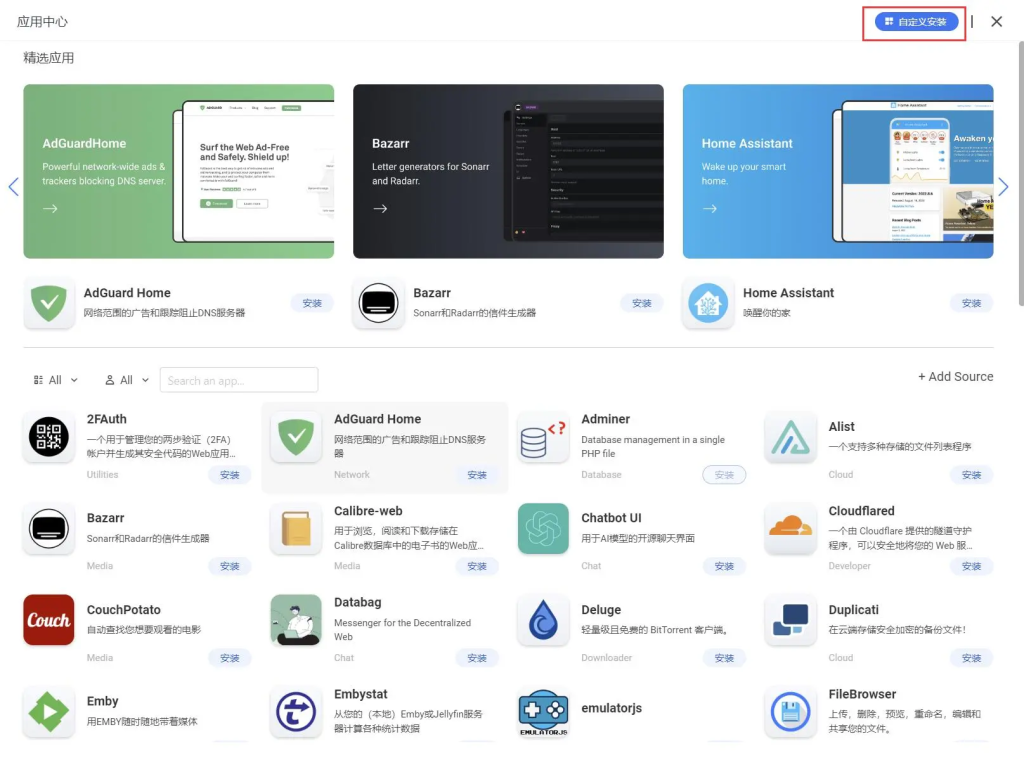
Task: Click the Databag app title
Action: (357, 602)
